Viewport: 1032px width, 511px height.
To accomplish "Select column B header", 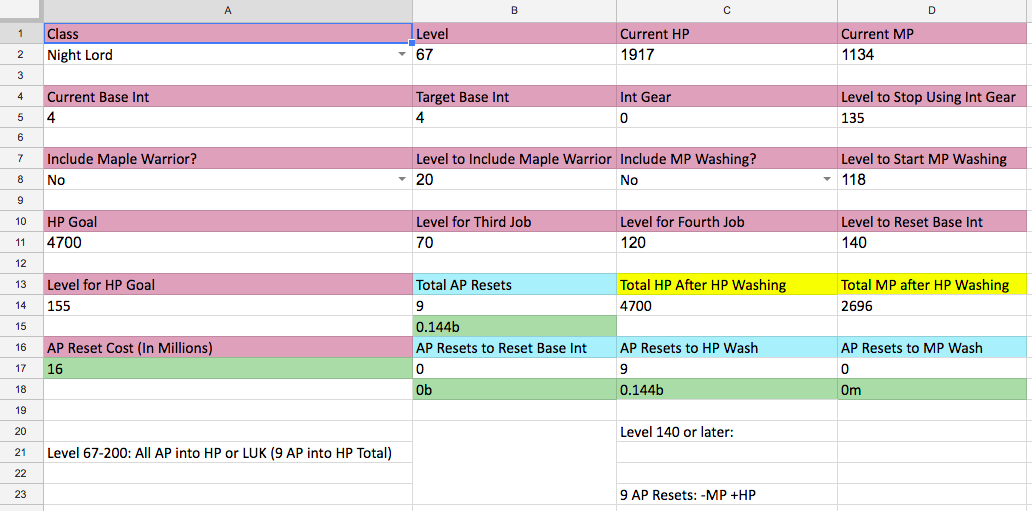I will coord(515,11).
